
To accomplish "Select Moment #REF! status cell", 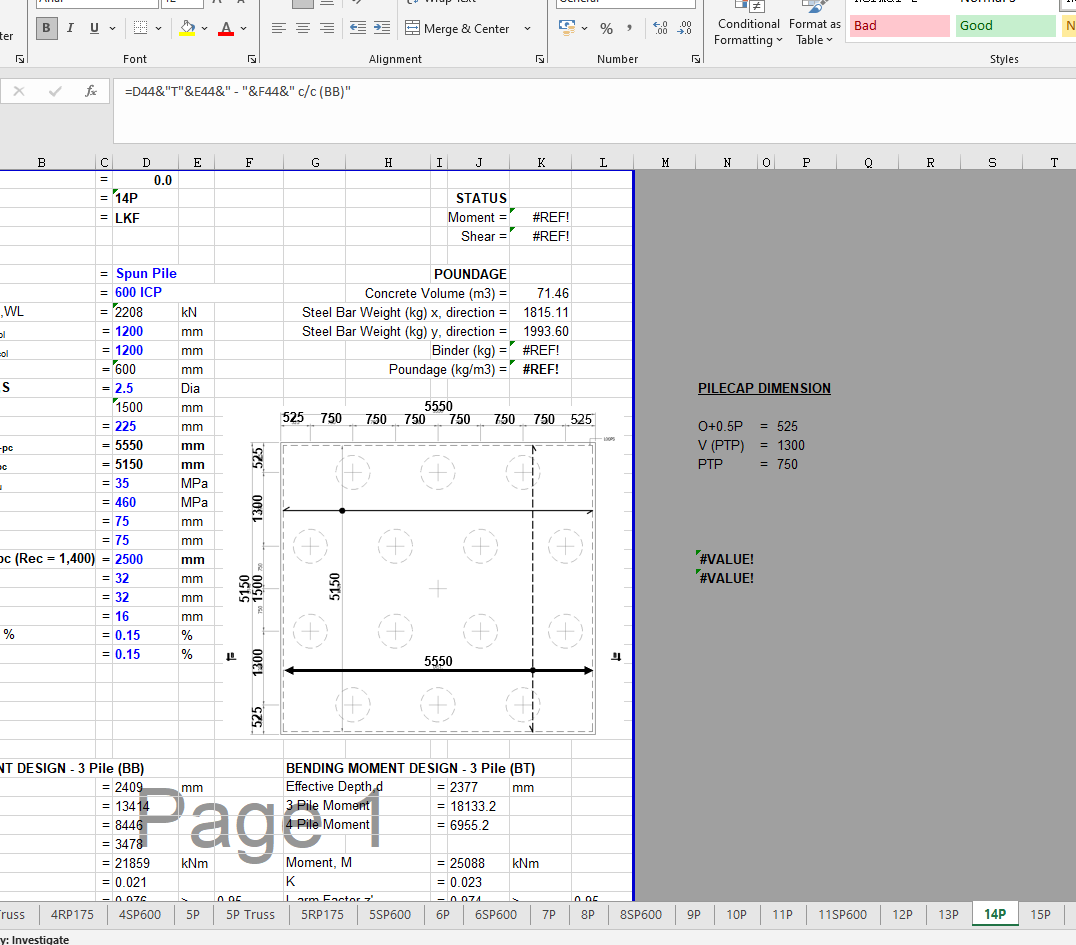I will (x=541, y=218).
